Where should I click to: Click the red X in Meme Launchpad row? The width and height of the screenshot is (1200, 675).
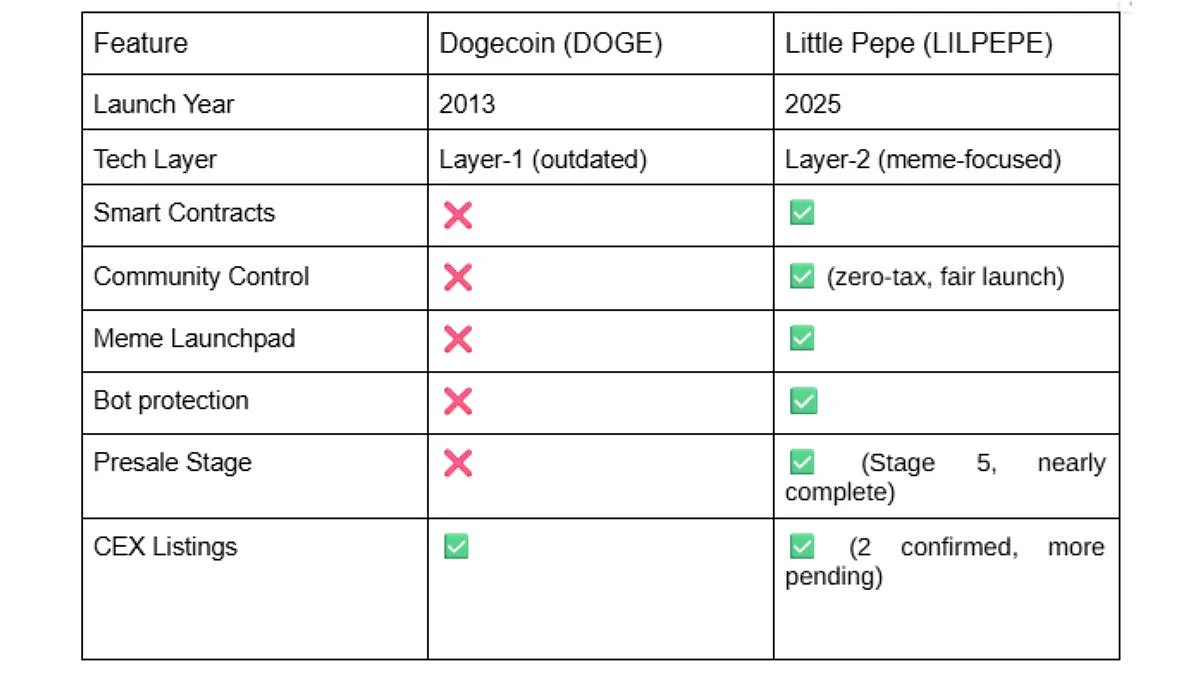(457, 339)
